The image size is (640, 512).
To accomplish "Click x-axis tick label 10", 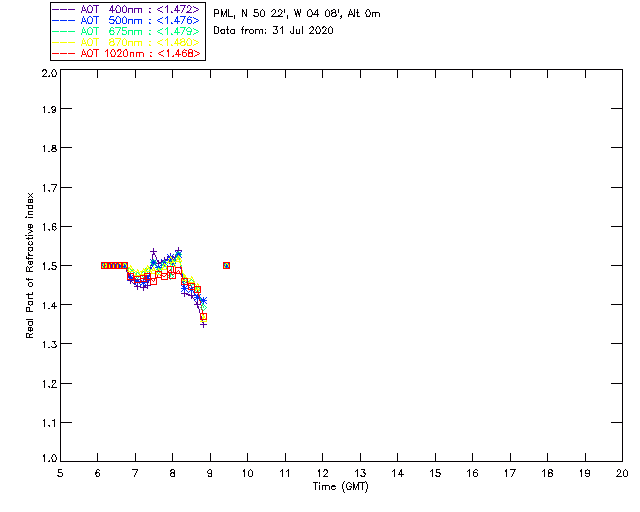I will (247, 473).
